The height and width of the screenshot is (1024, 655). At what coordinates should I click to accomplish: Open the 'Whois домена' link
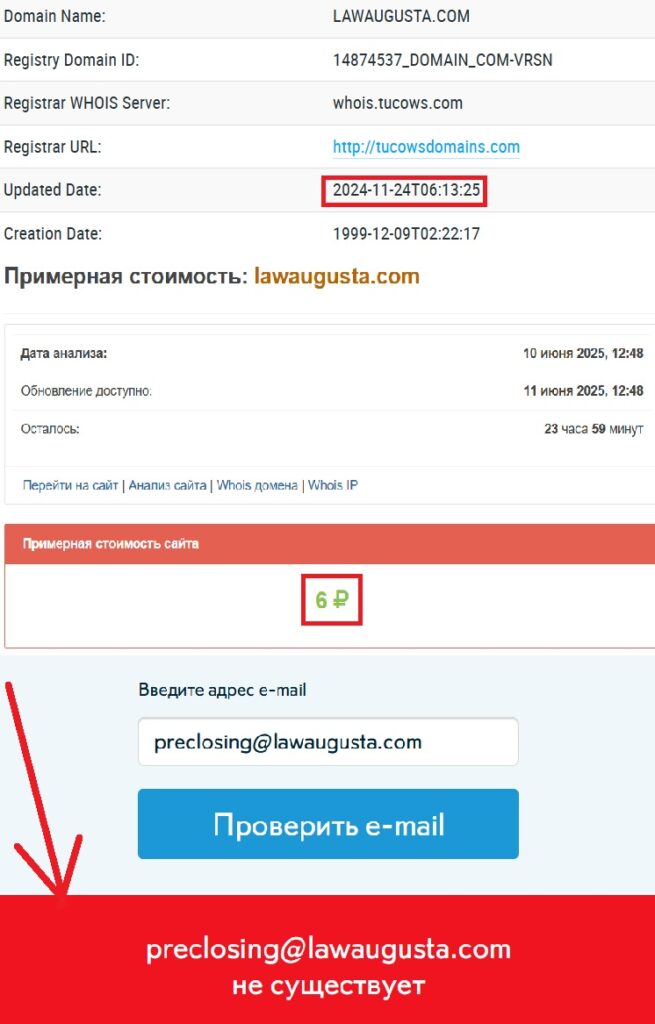tap(257, 485)
